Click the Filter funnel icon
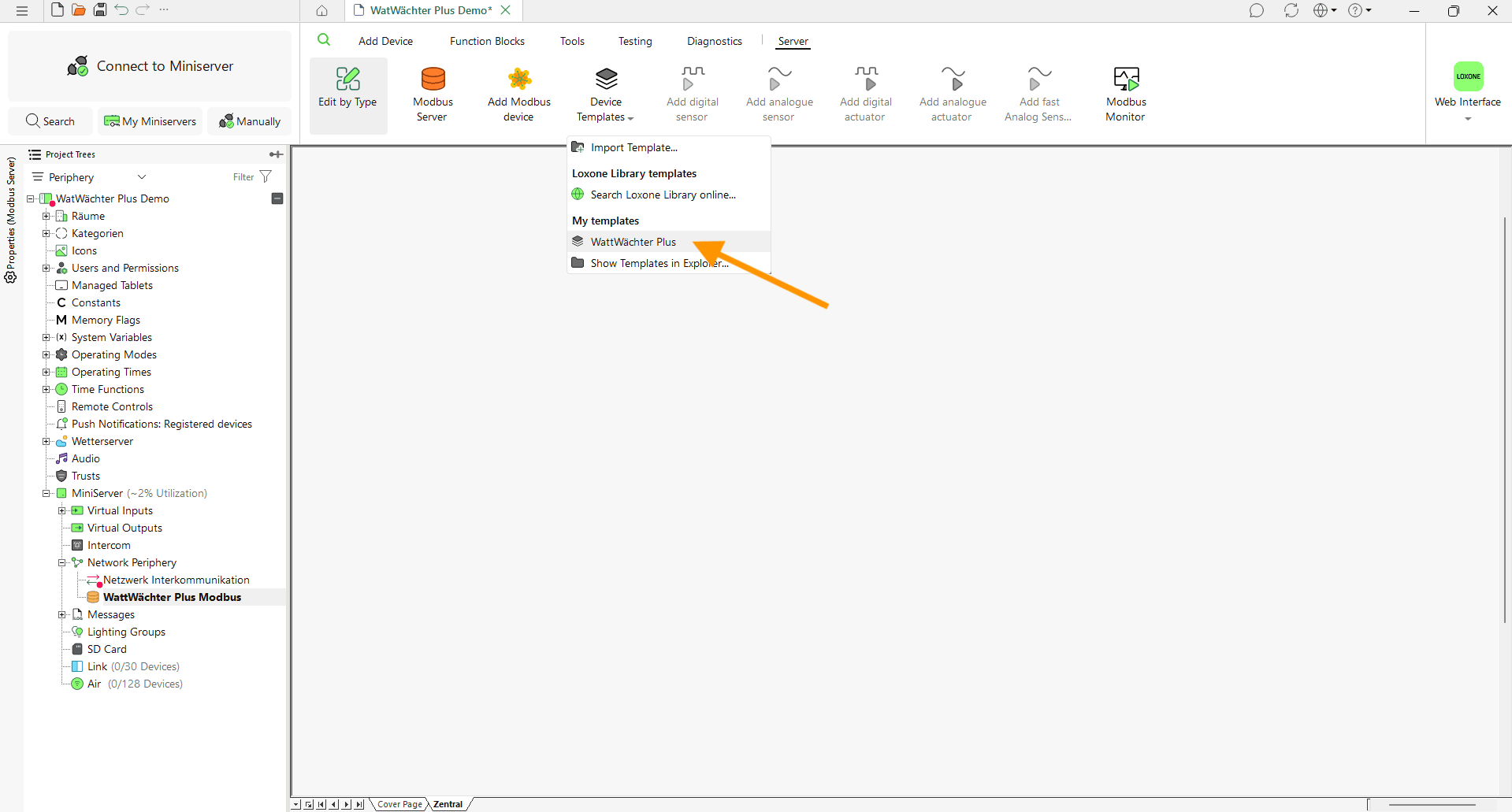Viewport: 1512px width, 812px height. (266, 176)
